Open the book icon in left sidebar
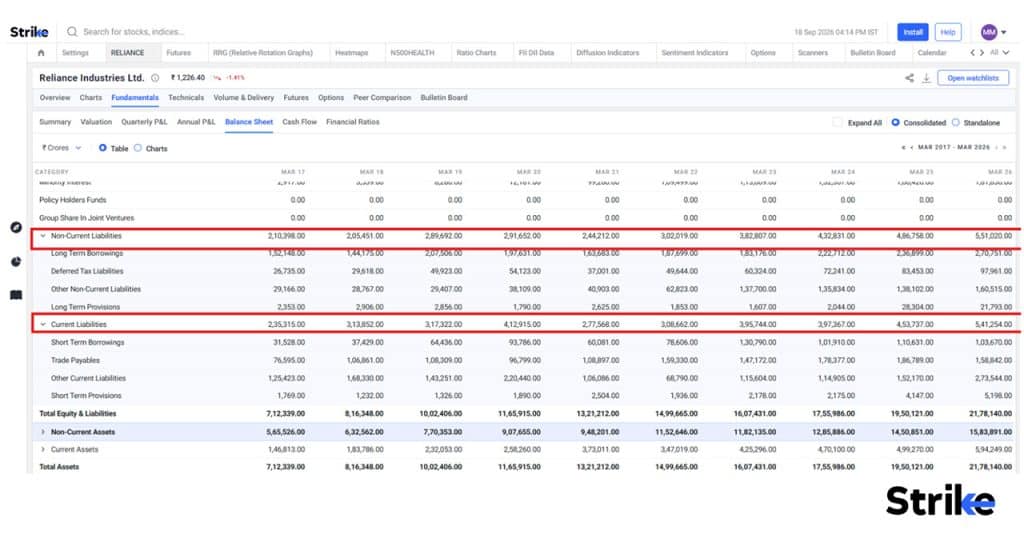 pos(16,295)
